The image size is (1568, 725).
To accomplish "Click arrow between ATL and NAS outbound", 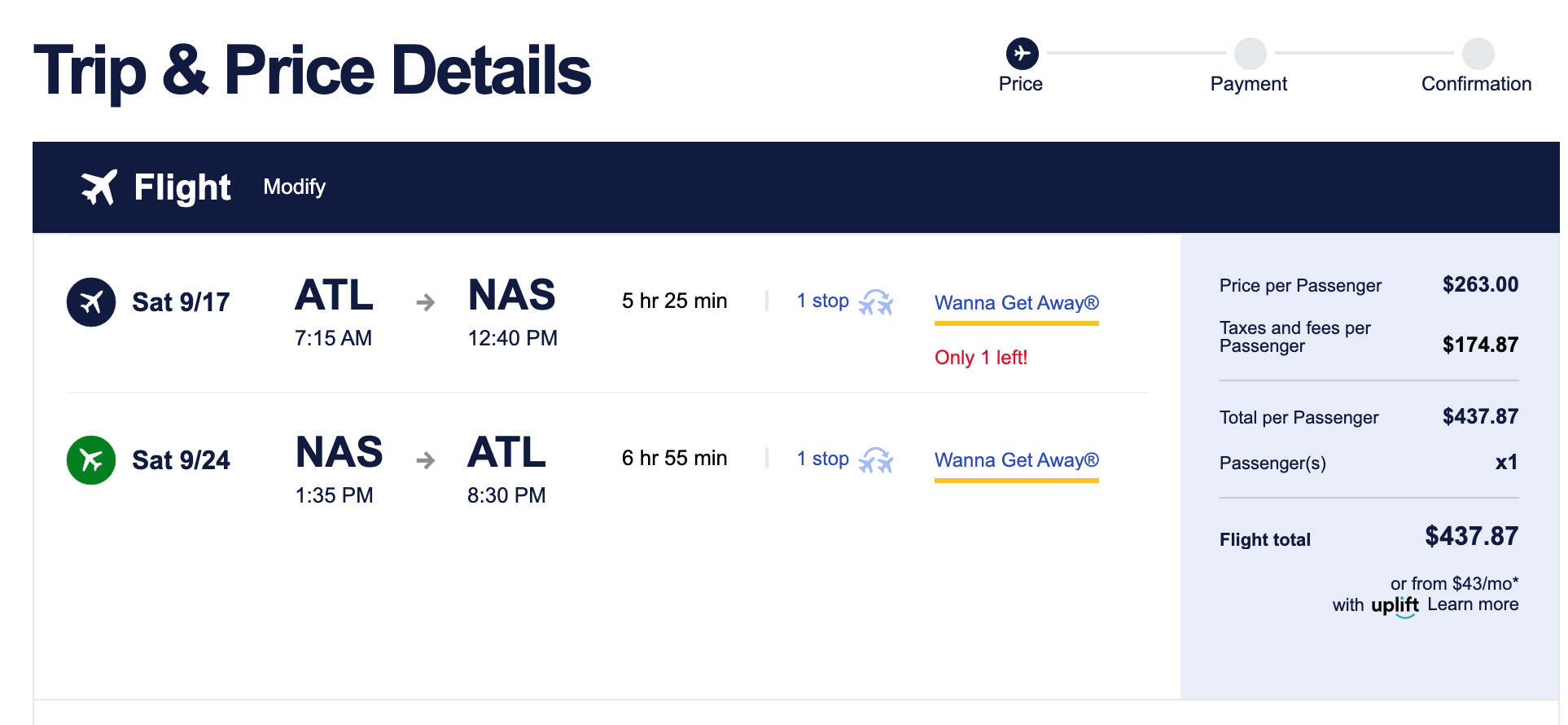I will (425, 303).
